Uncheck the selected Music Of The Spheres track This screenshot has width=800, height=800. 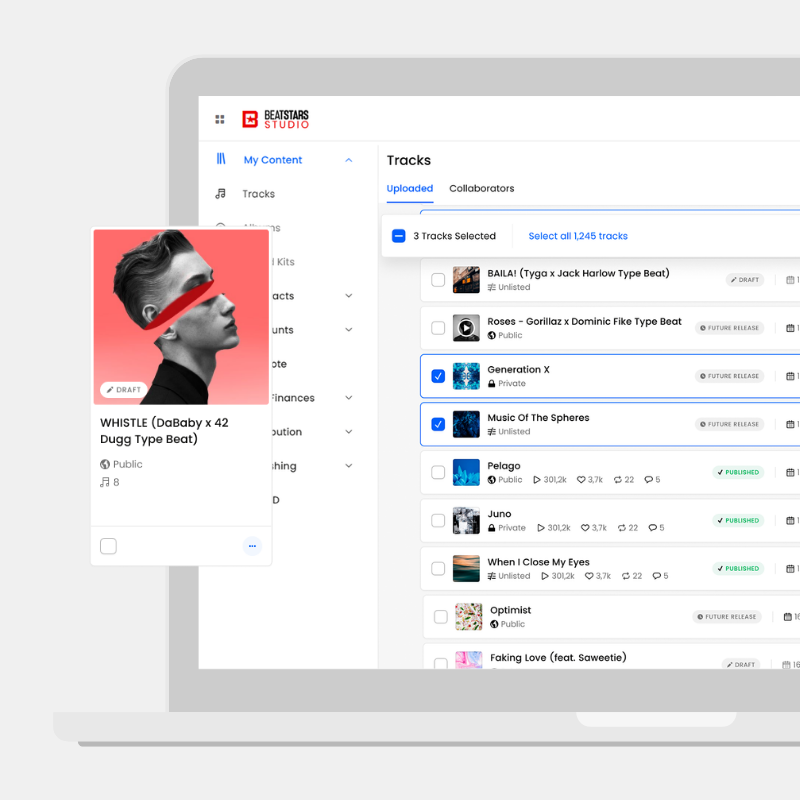pyautogui.click(x=438, y=424)
